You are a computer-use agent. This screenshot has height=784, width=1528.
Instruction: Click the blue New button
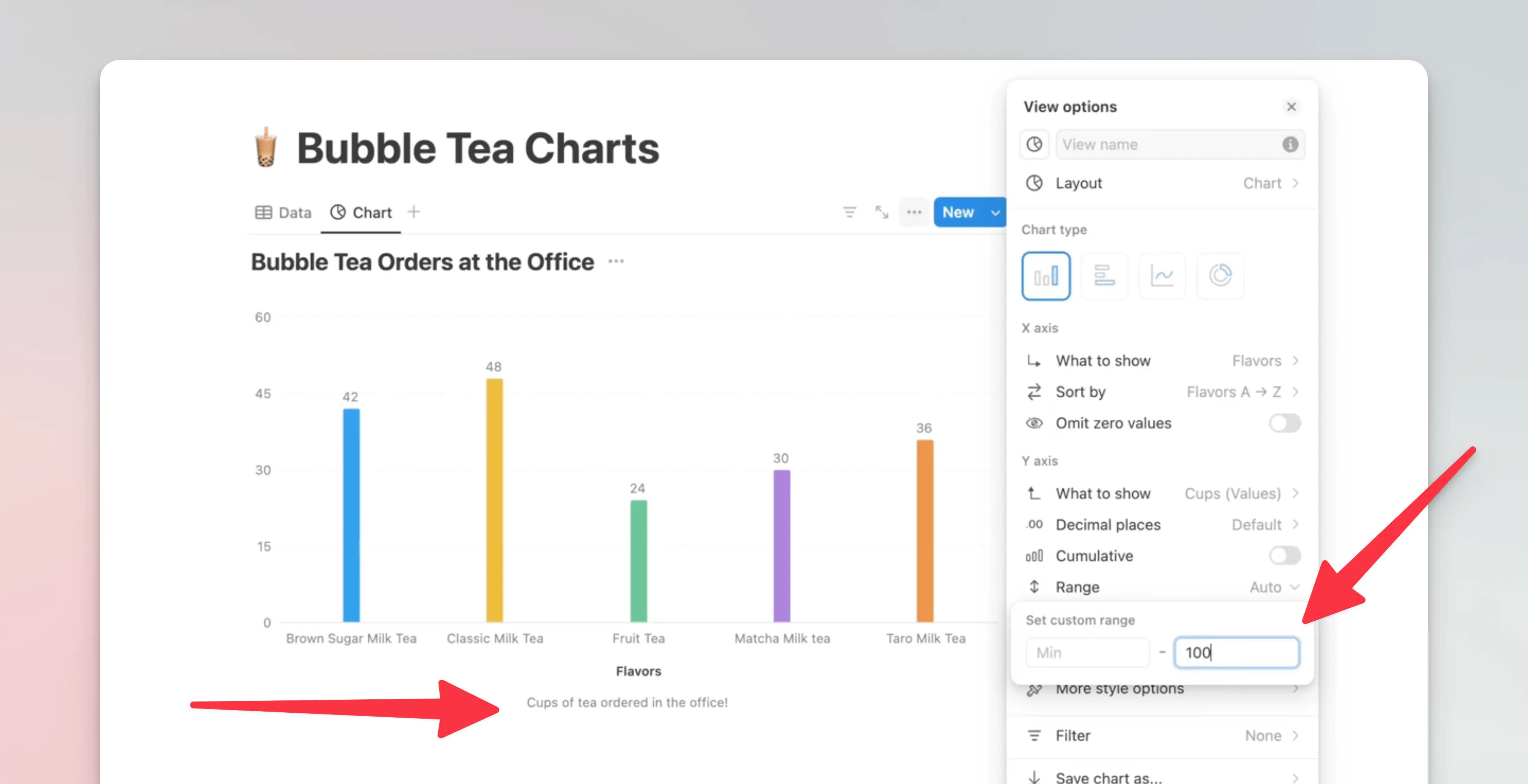click(958, 212)
